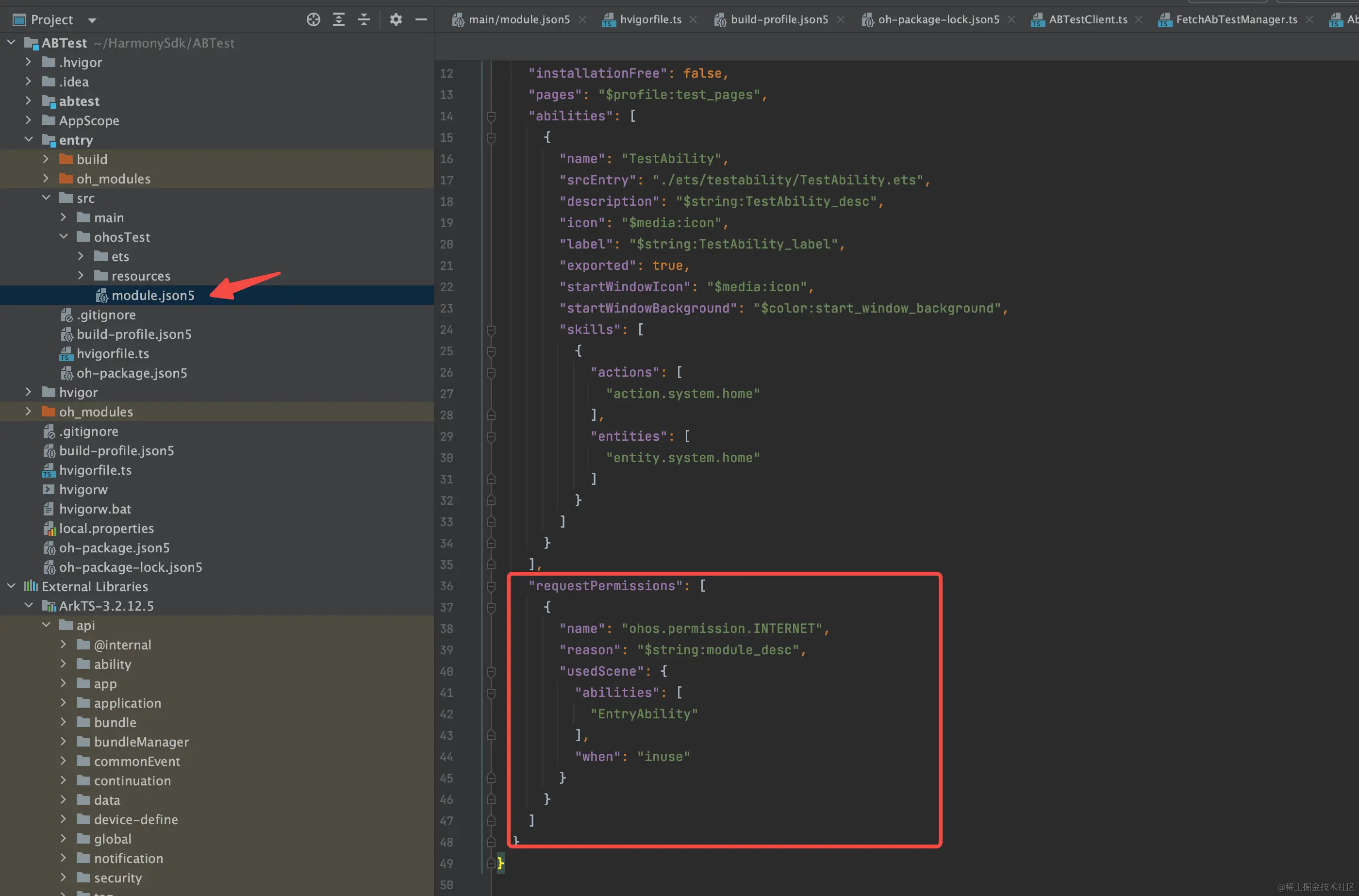
Task: Select the ArkTS-3.2.12.5 library icon
Action: click(49, 606)
